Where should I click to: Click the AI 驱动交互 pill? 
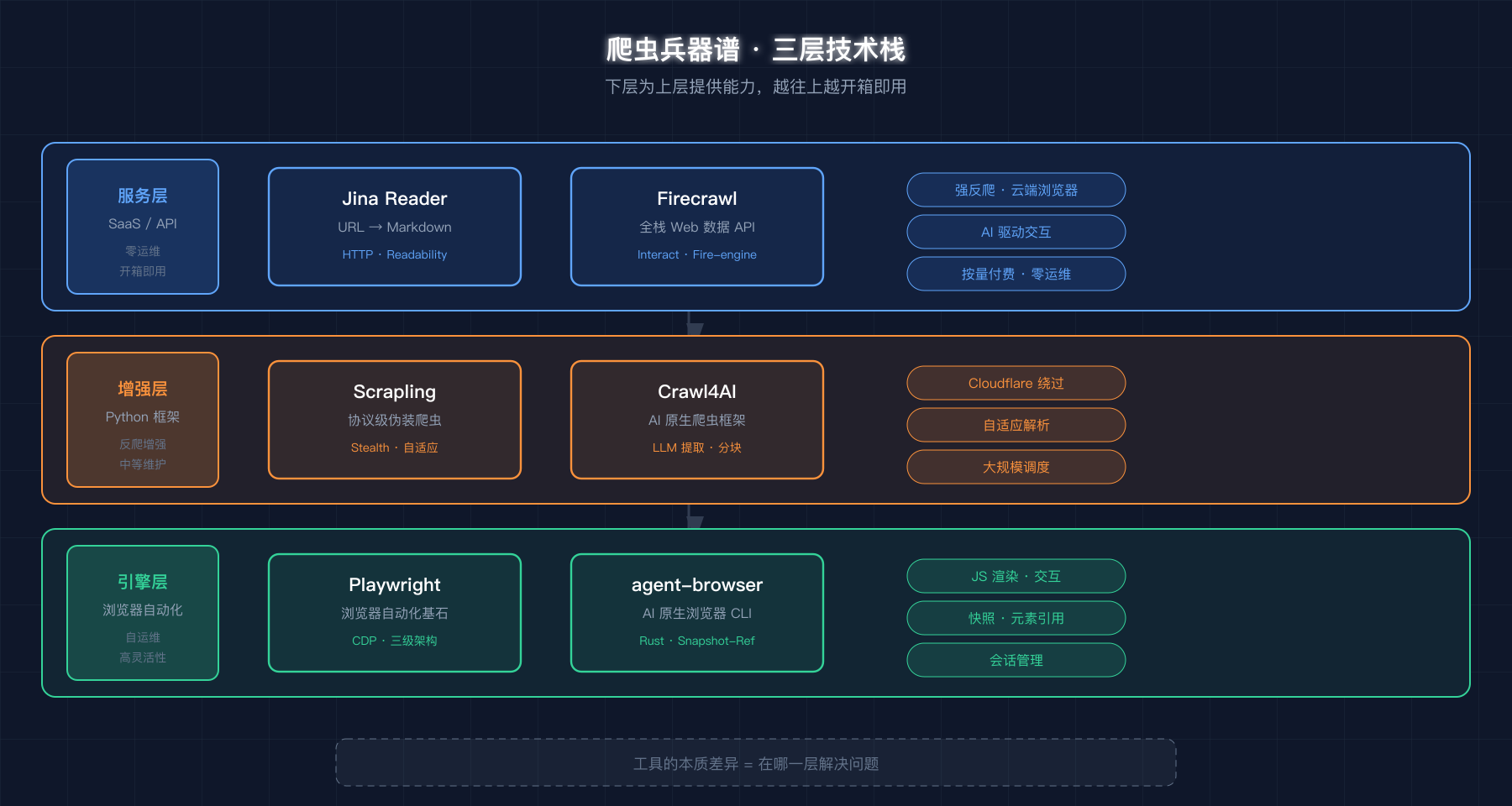pyautogui.click(x=1016, y=232)
